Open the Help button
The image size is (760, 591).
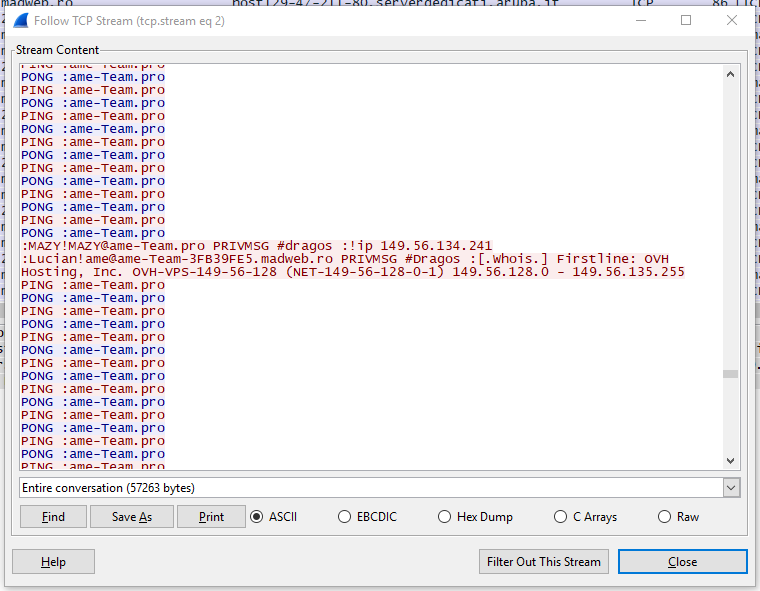(x=53, y=561)
